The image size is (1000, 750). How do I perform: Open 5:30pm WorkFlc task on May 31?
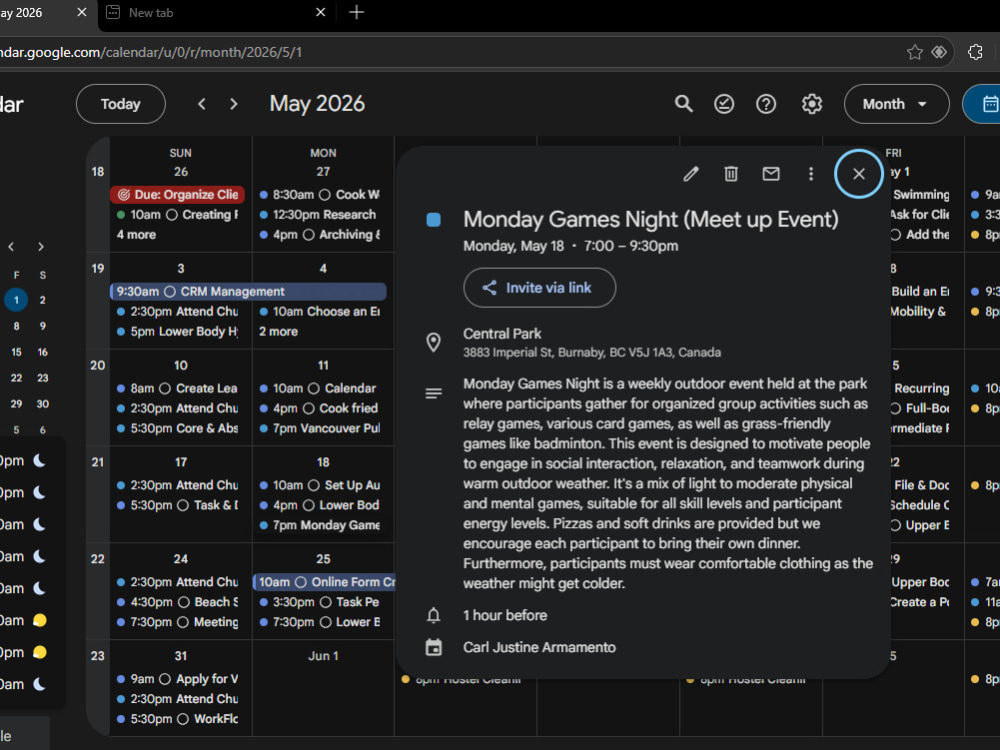(x=179, y=719)
